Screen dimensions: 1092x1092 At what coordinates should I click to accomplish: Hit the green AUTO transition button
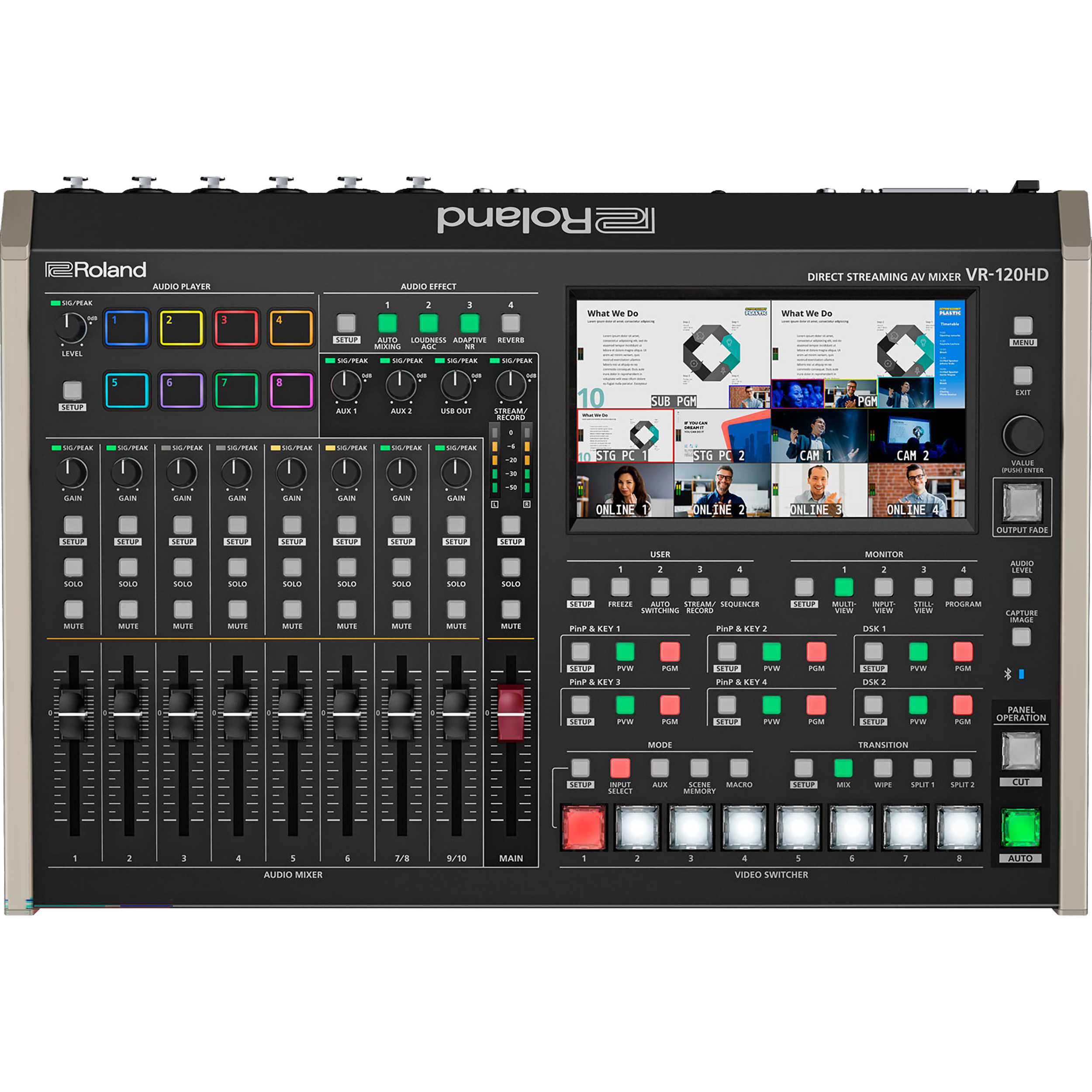1021,828
